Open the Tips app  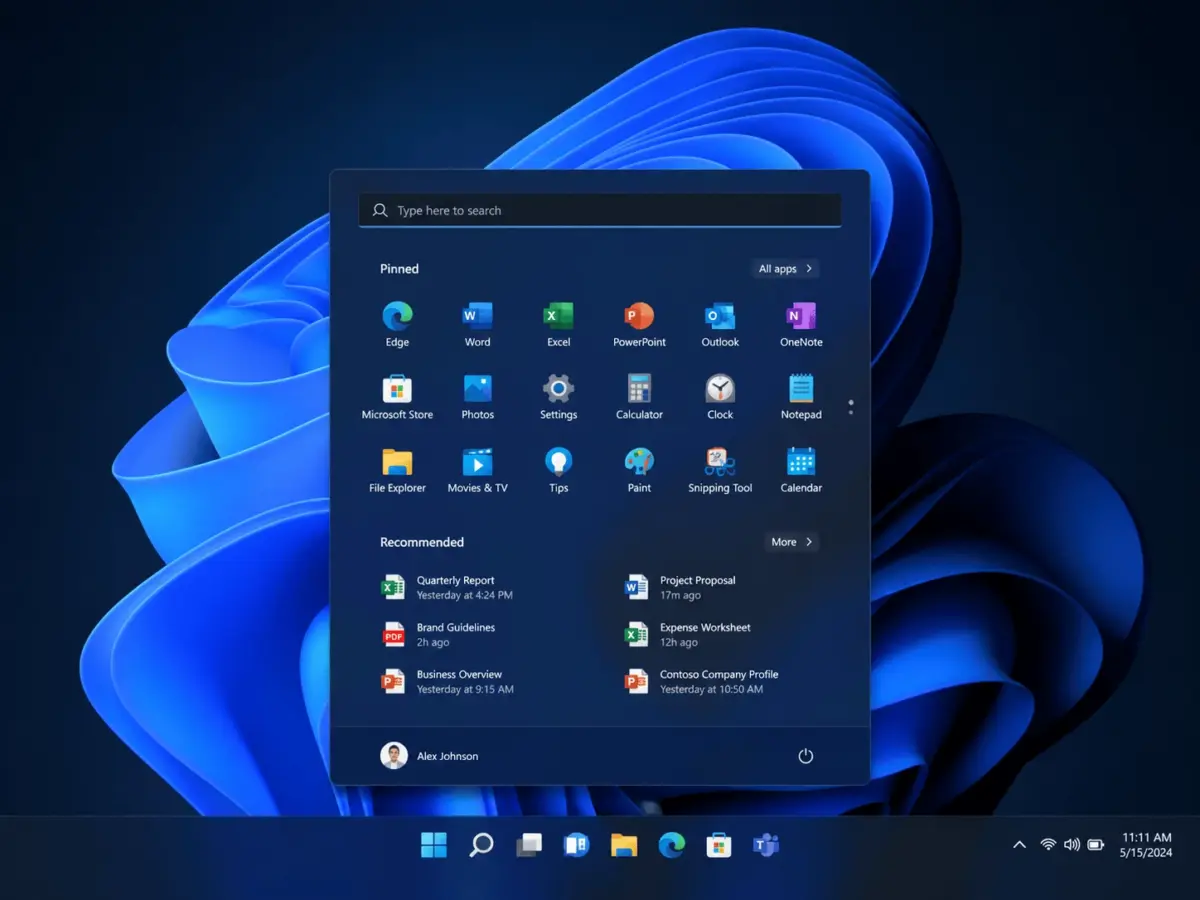558,471
